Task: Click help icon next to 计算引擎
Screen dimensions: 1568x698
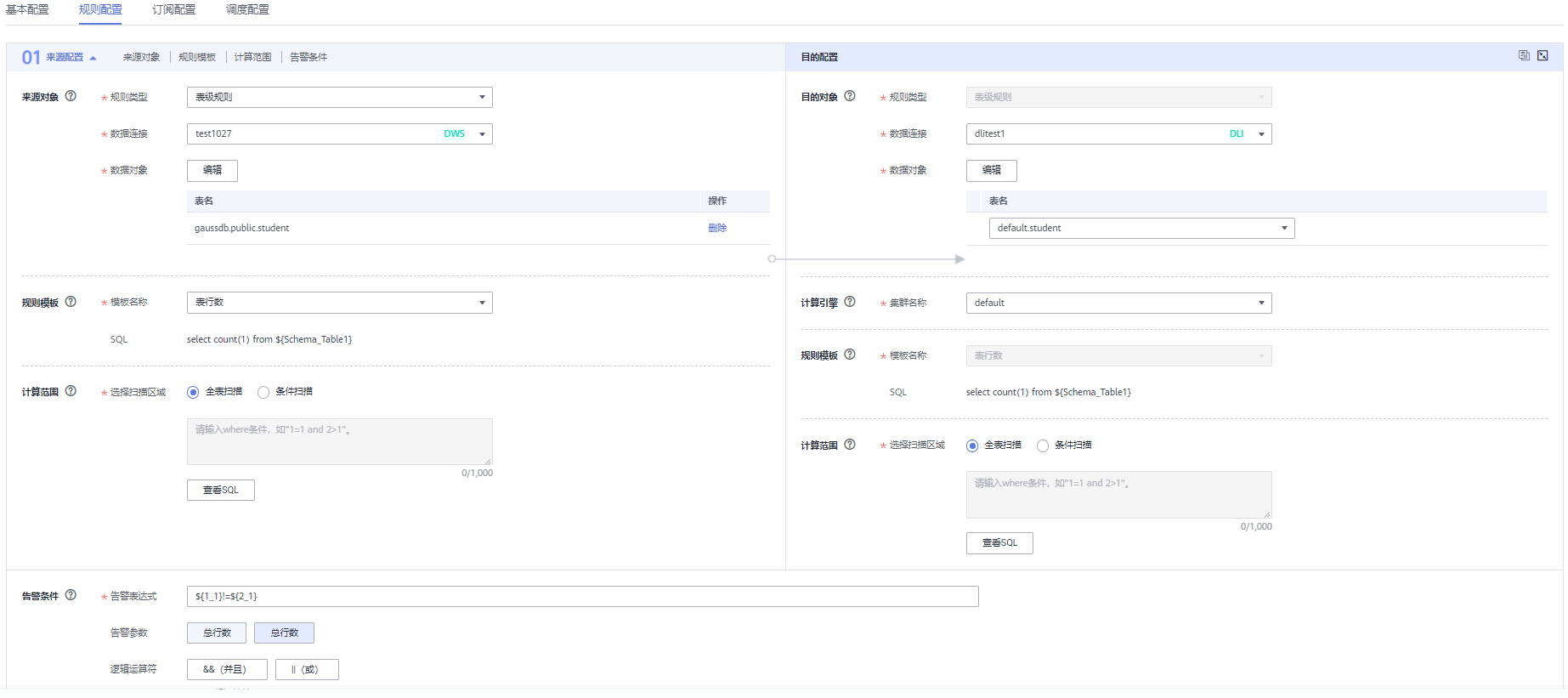Action: click(x=850, y=302)
